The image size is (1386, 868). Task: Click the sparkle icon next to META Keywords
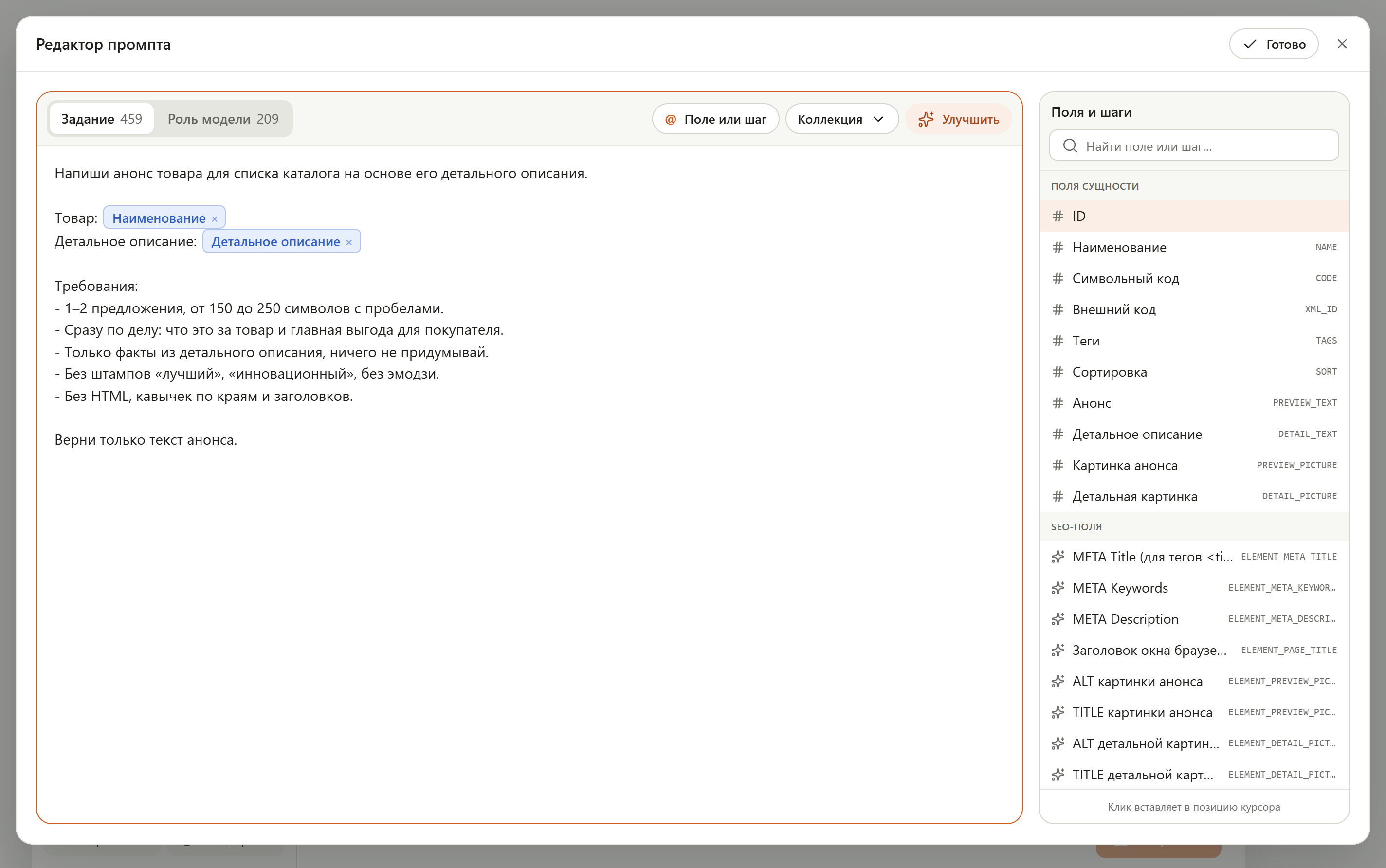[x=1058, y=588]
